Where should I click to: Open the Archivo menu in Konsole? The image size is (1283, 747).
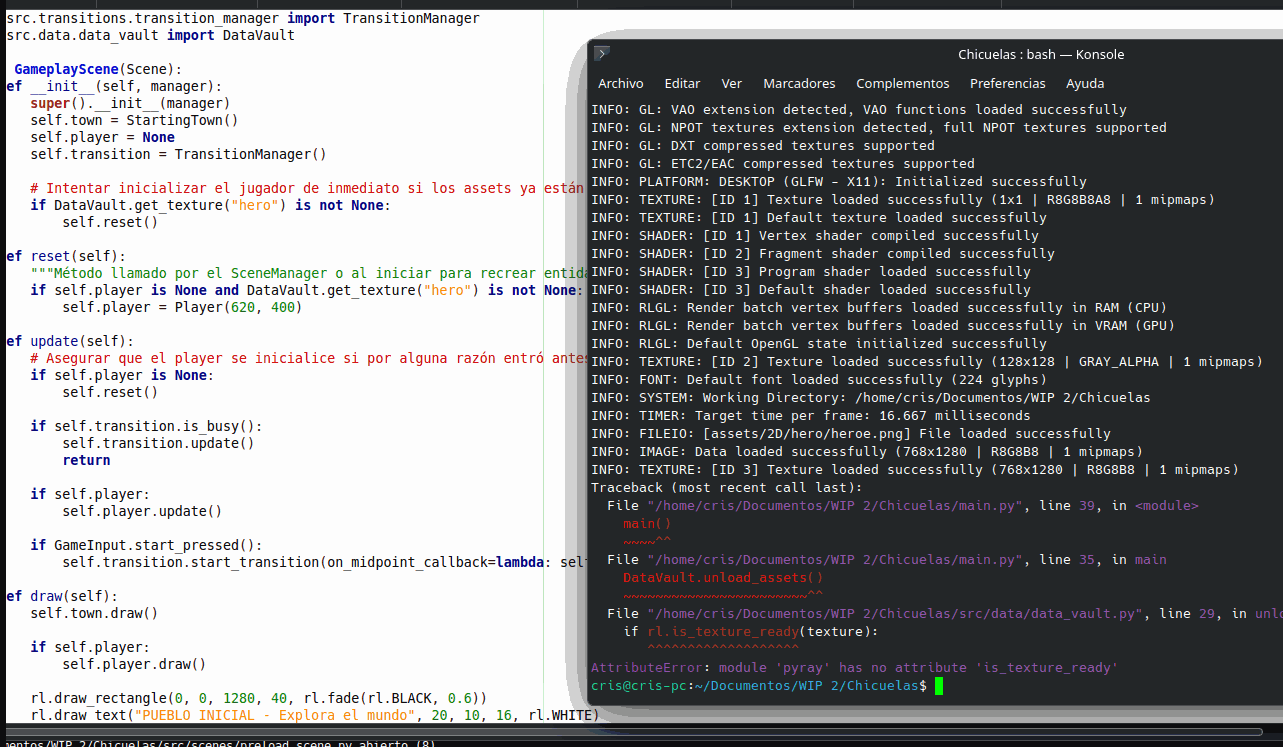[620, 84]
